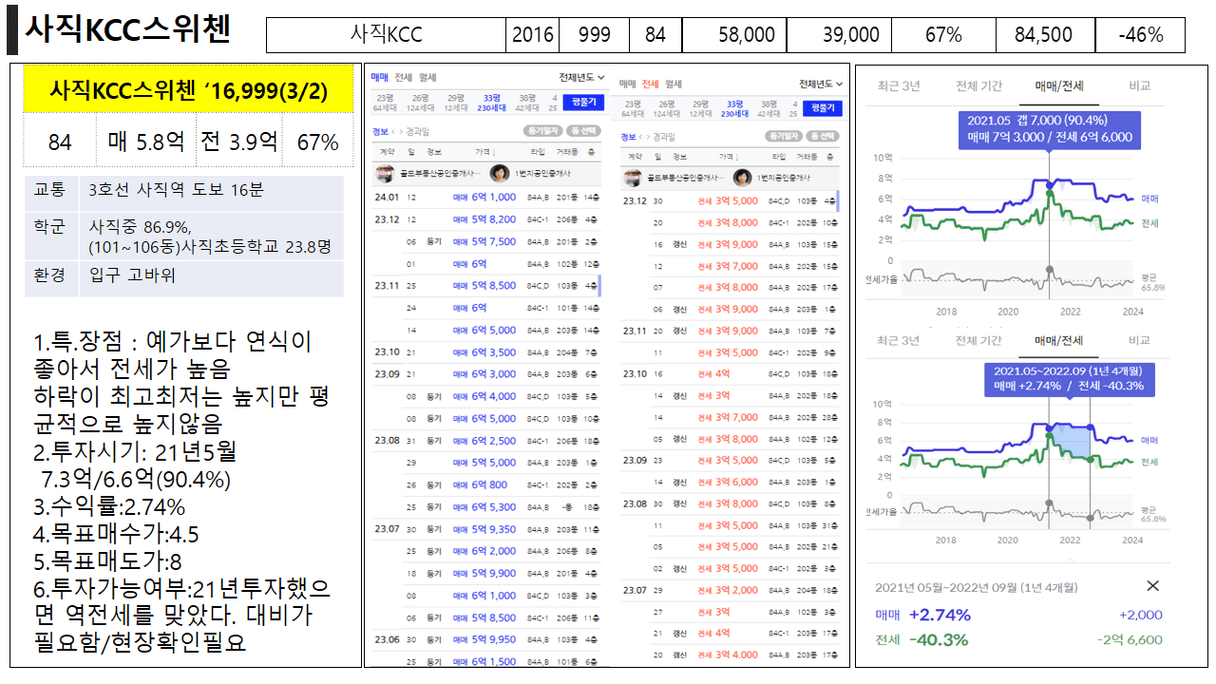Image resolution: width=1216 pixels, height=684 pixels.
Task: Click blue 매매 peak marker on upper chart
Action: [1049, 186]
